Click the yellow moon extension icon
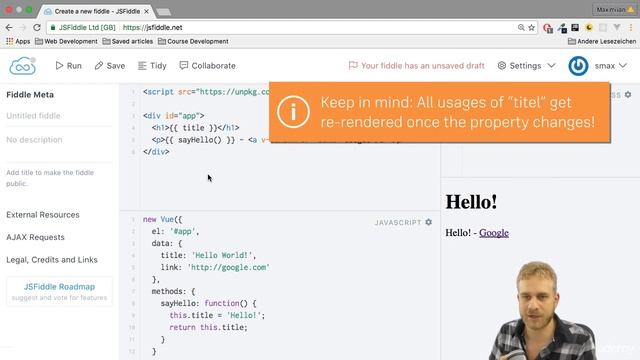Image resolution: width=640 pixels, height=360 pixels. click(x=589, y=27)
